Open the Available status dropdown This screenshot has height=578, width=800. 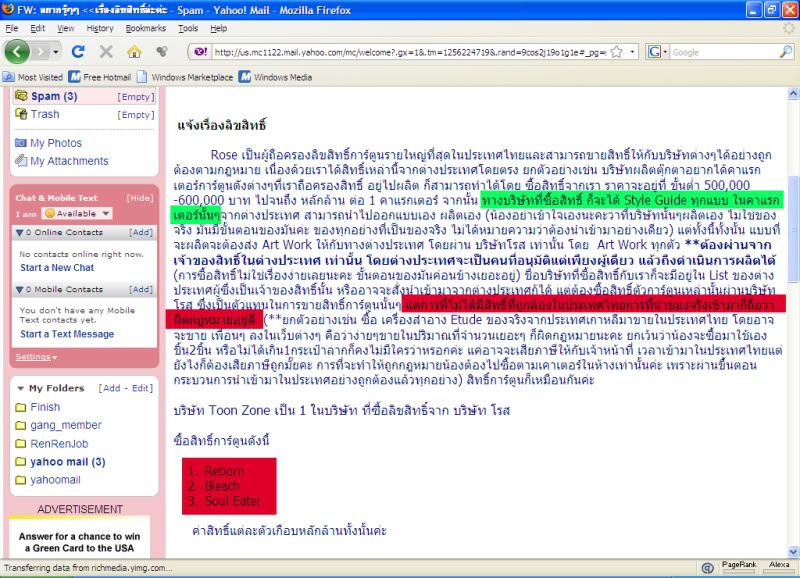(x=78, y=213)
